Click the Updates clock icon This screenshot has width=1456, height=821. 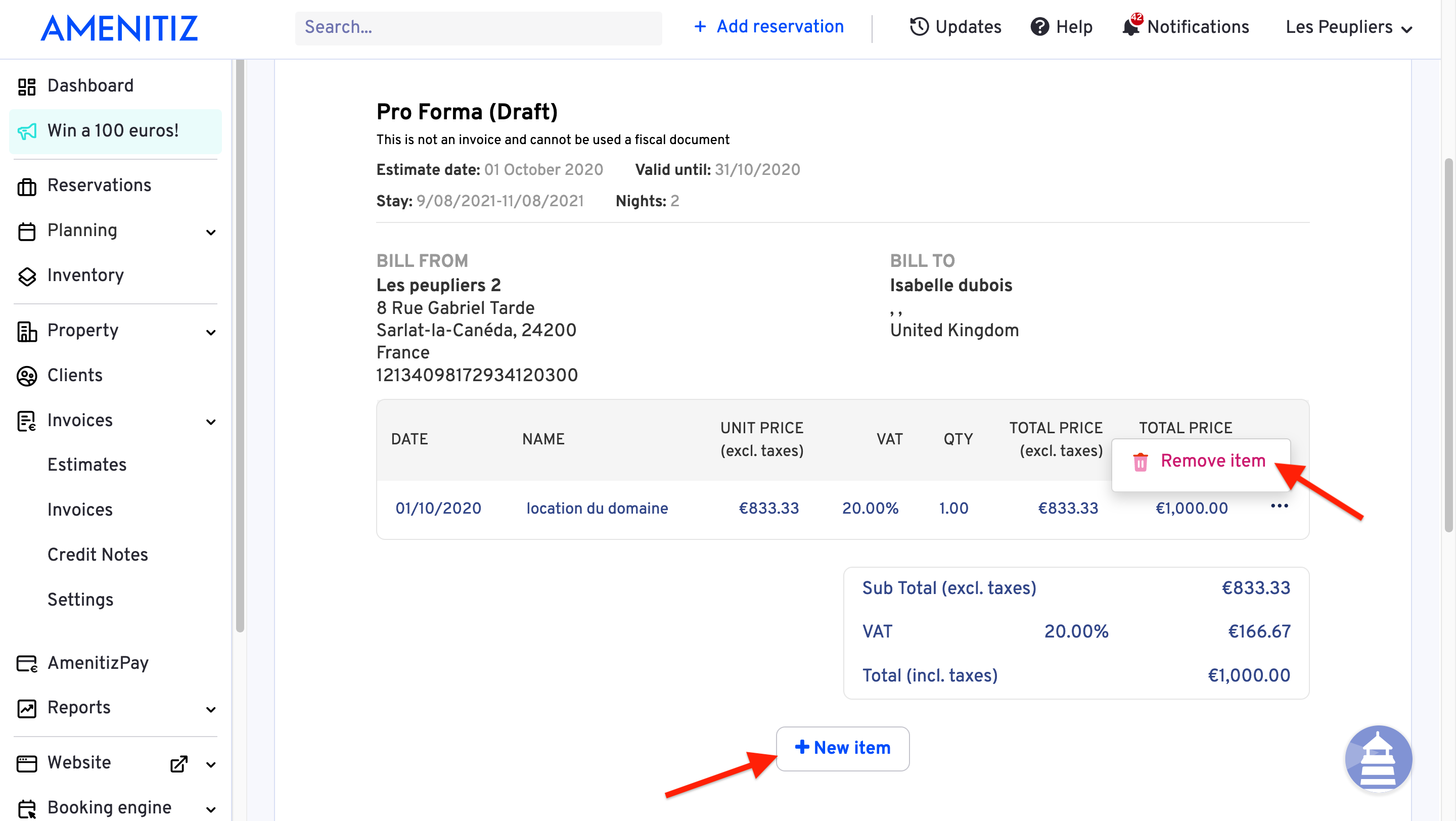pyautogui.click(x=919, y=27)
